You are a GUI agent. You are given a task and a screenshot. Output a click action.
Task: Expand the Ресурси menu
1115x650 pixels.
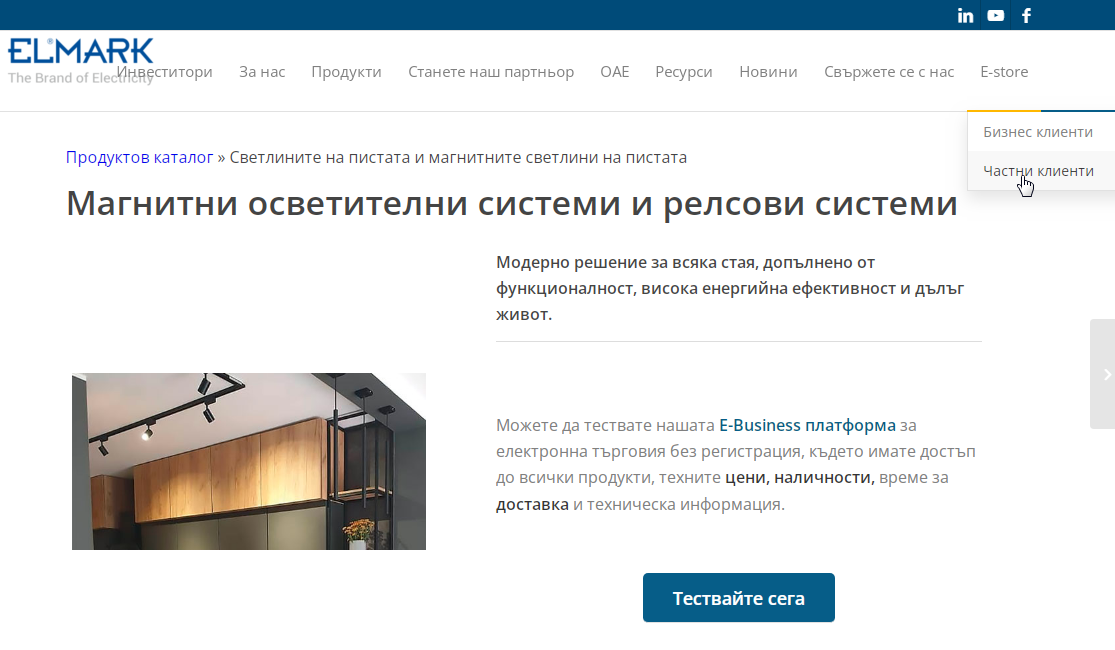tap(684, 72)
